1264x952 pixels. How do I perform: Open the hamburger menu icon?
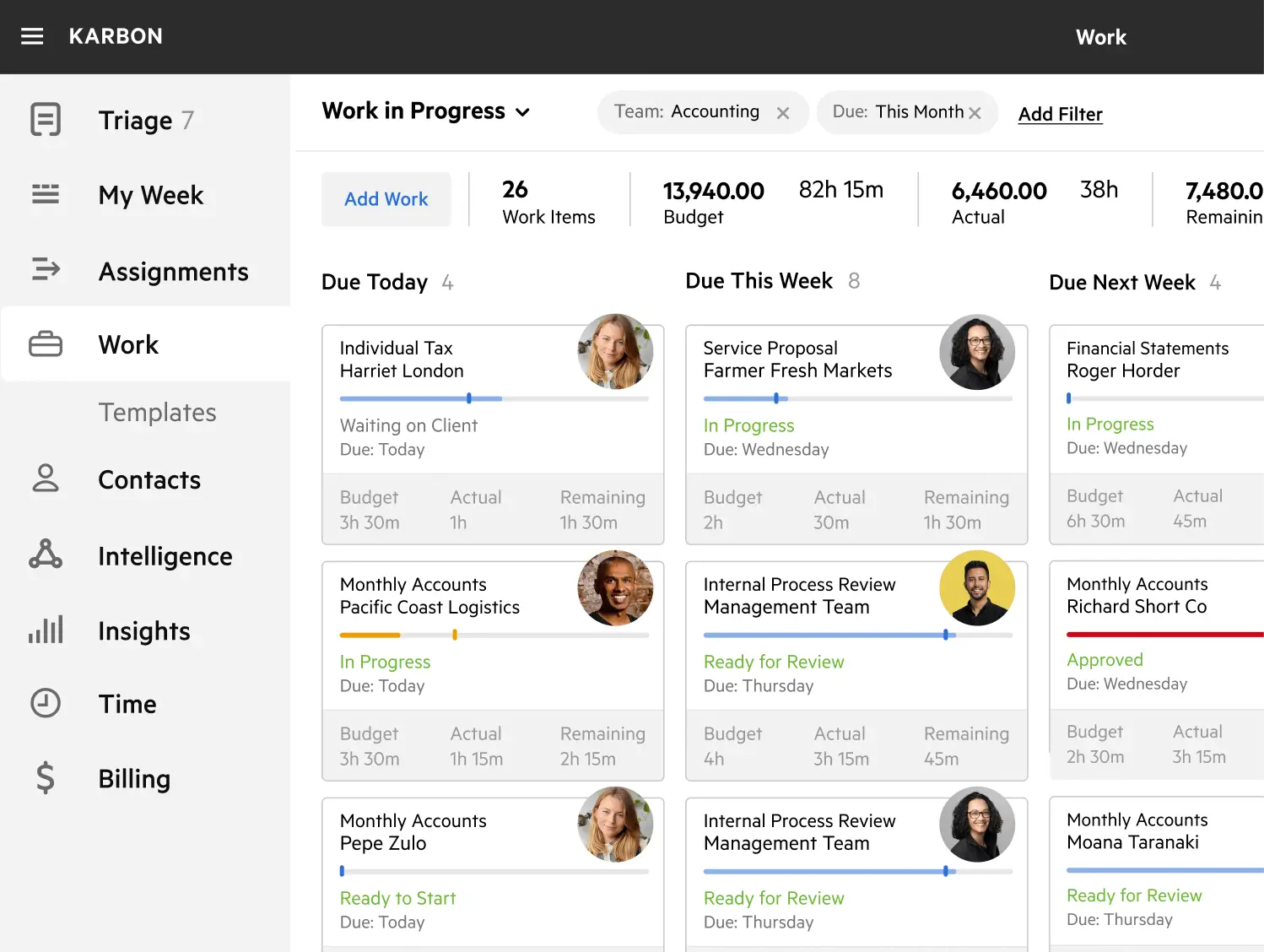pos(32,36)
